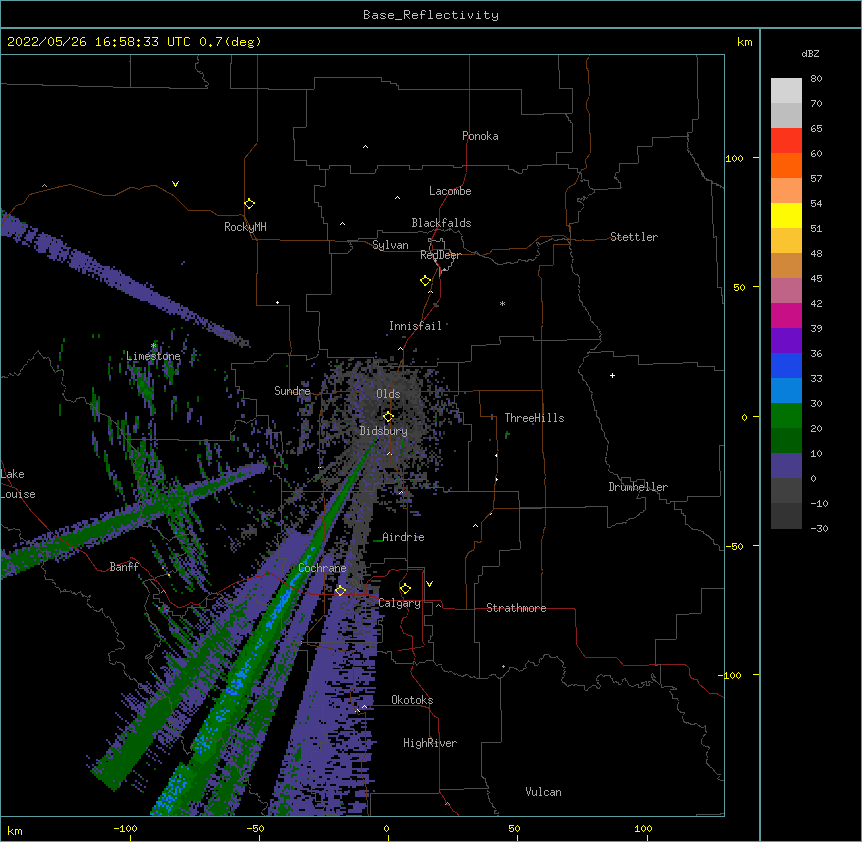The image size is (862, 842).
Task: Click the 2022/05/26 16:58:33 UTC timestamp
Action: [99, 42]
